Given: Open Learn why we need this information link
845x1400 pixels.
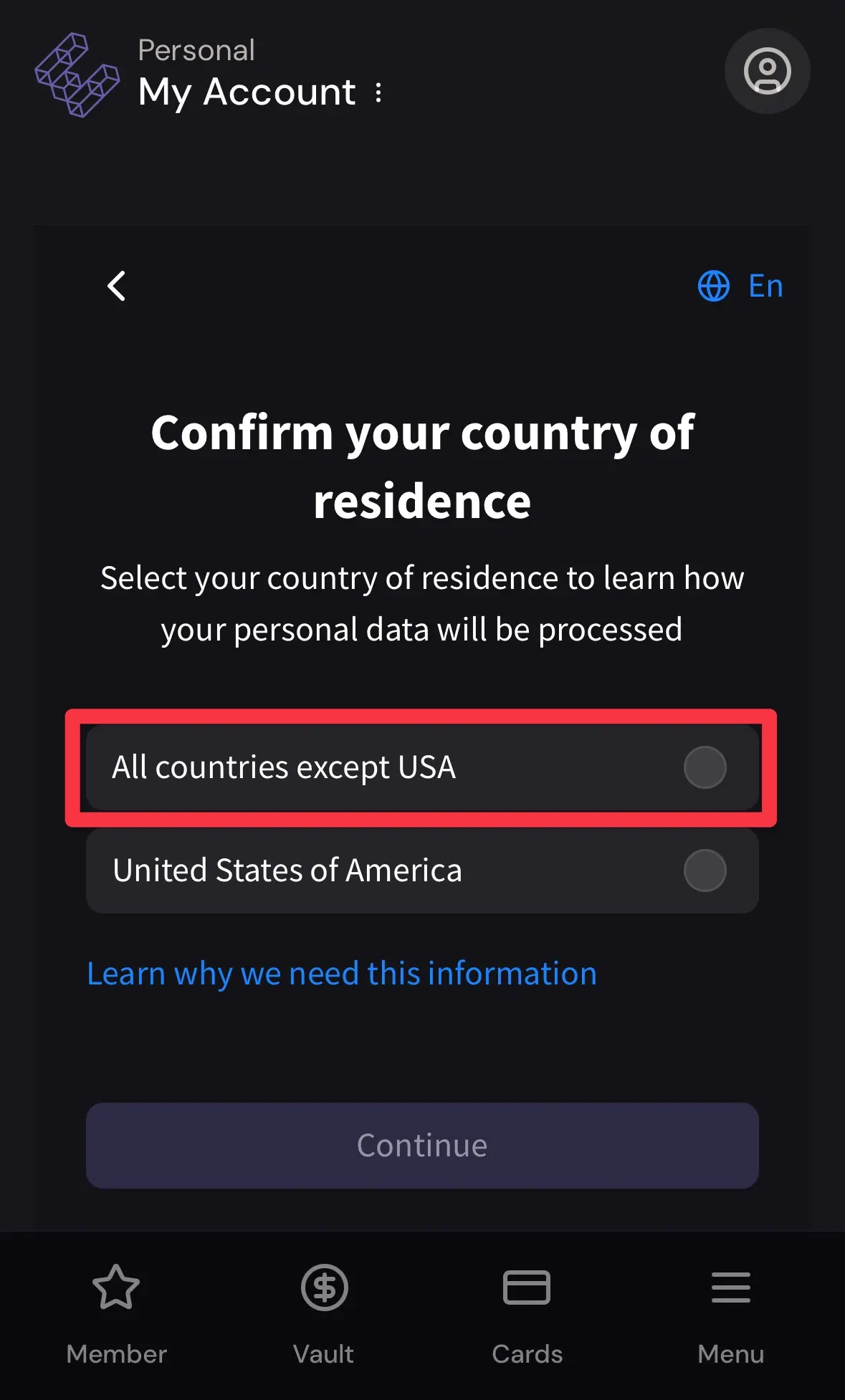Looking at the screenshot, I should [x=342, y=974].
